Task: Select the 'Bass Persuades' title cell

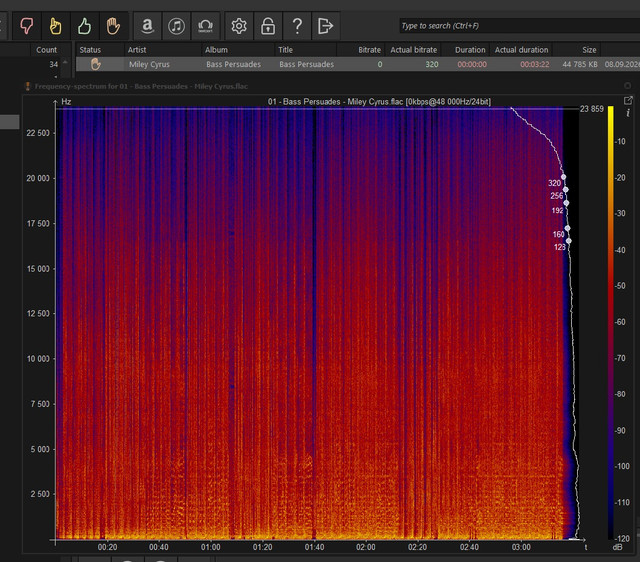Action: (306, 64)
